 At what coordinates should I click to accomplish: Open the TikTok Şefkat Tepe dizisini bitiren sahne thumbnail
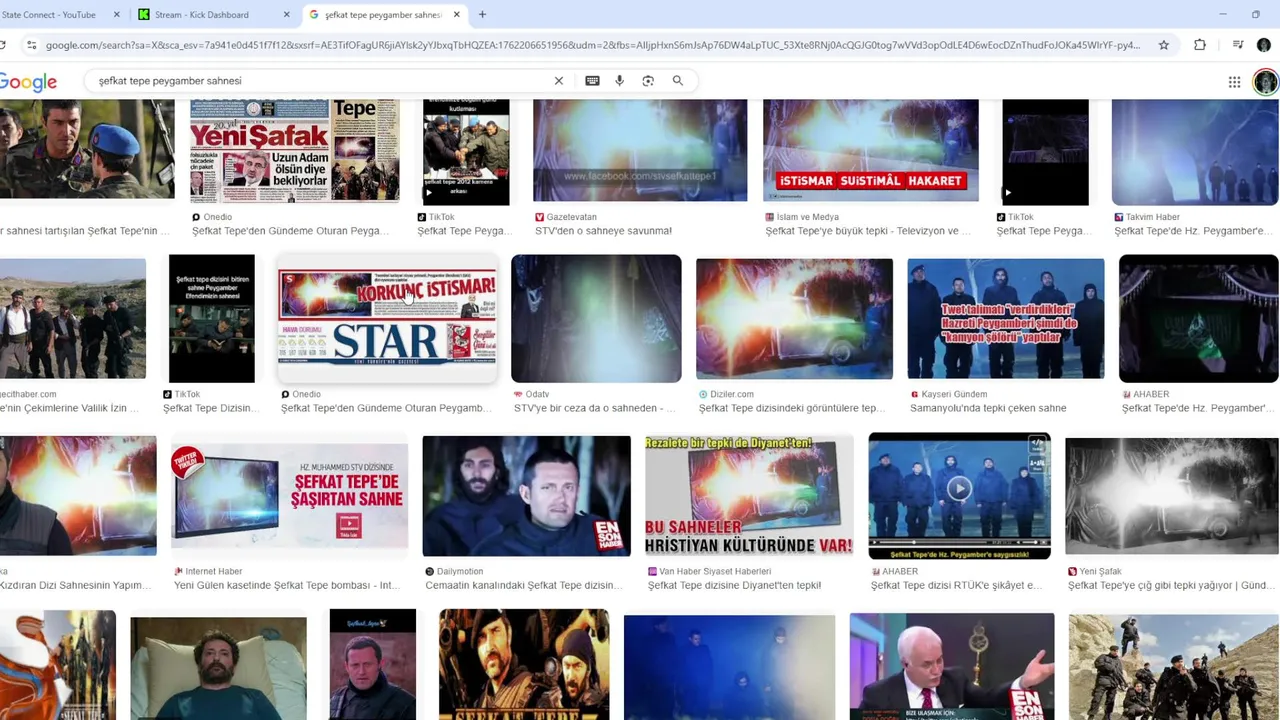212,319
